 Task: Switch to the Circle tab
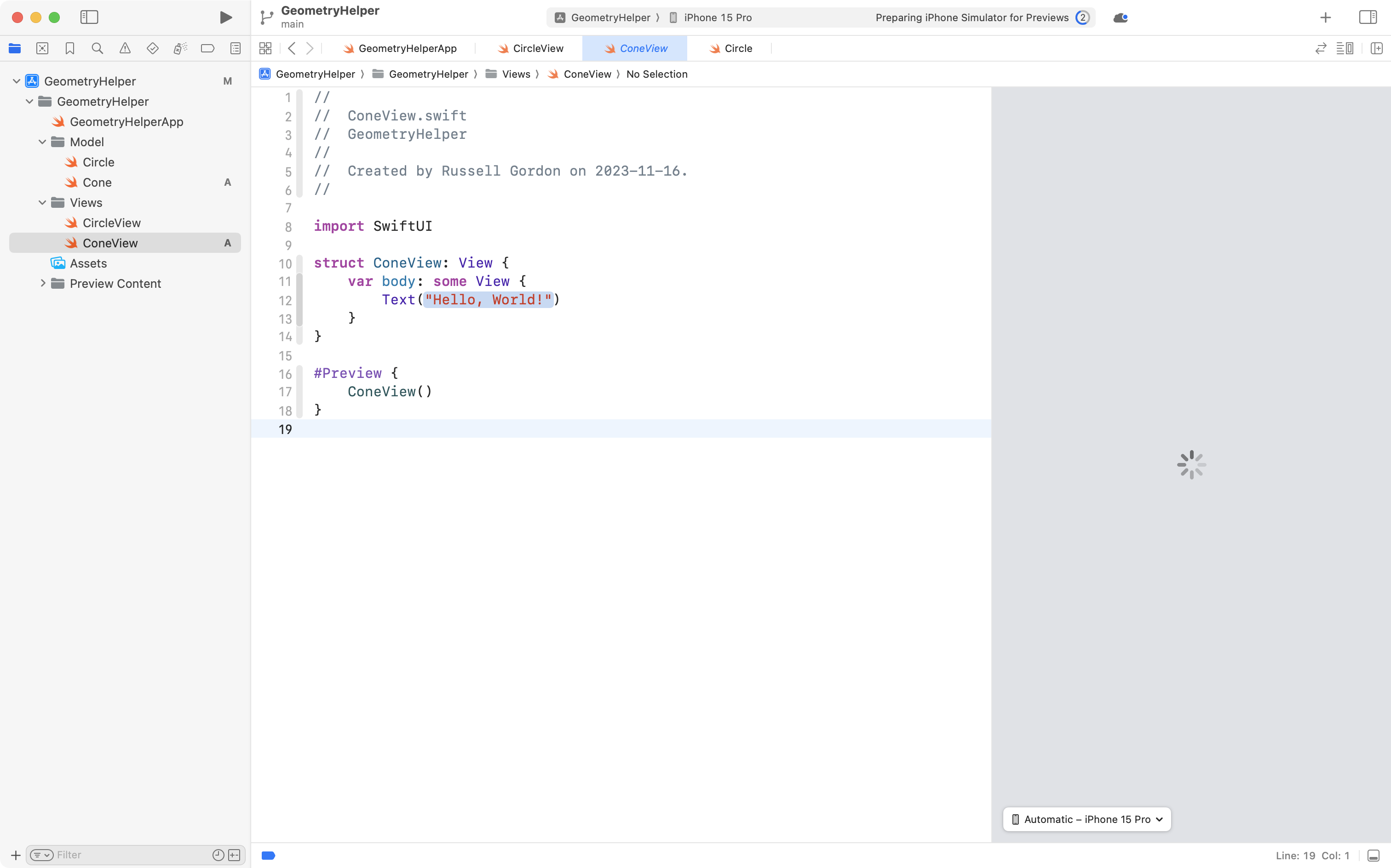tap(737, 48)
